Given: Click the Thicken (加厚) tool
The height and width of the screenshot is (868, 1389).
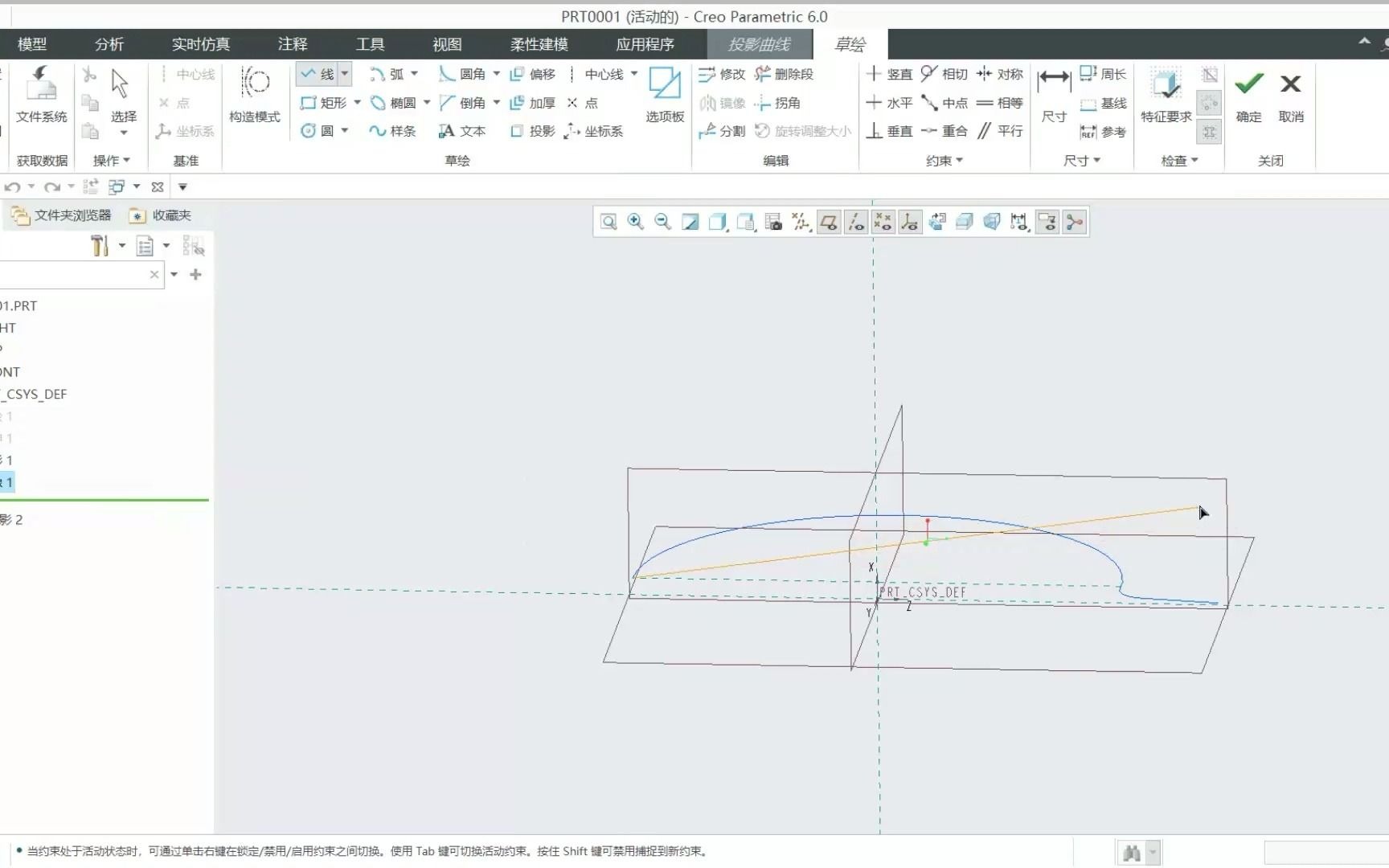Looking at the screenshot, I should pos(532,103).
